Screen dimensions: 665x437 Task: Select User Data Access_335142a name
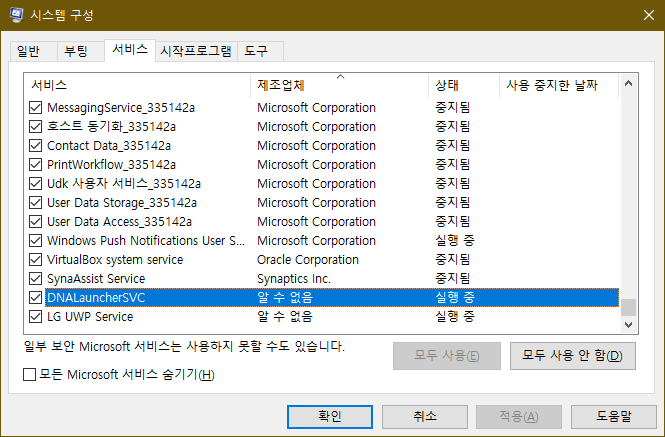[119, 221]
